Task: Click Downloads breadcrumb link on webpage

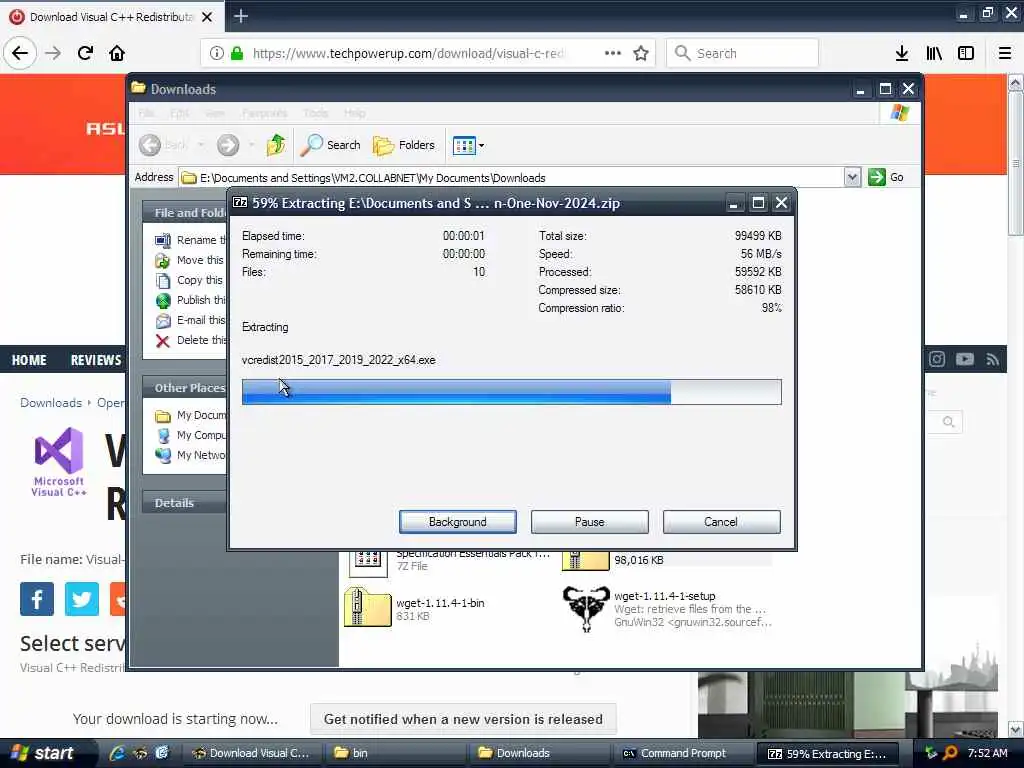Action: (x=51, y=403)
